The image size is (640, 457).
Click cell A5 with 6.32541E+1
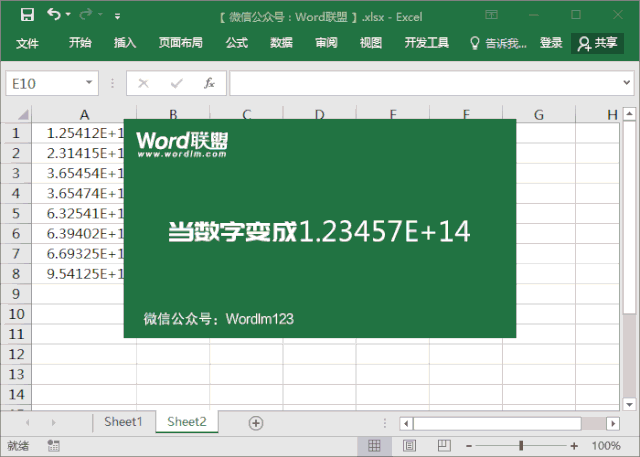pyautogui.click(x=78, y=213)
